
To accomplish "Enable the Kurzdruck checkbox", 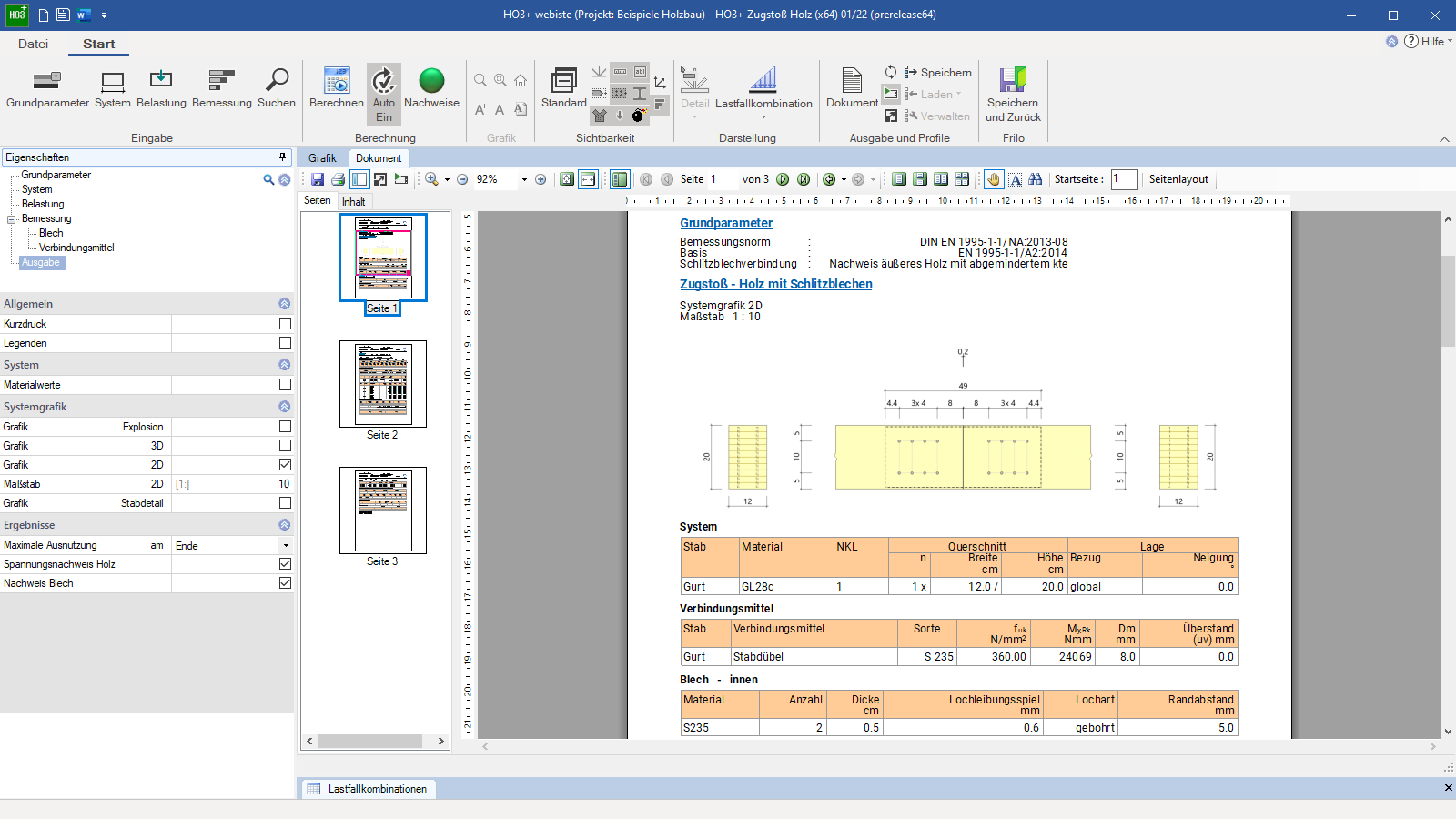I will click(x=285, y=324).
